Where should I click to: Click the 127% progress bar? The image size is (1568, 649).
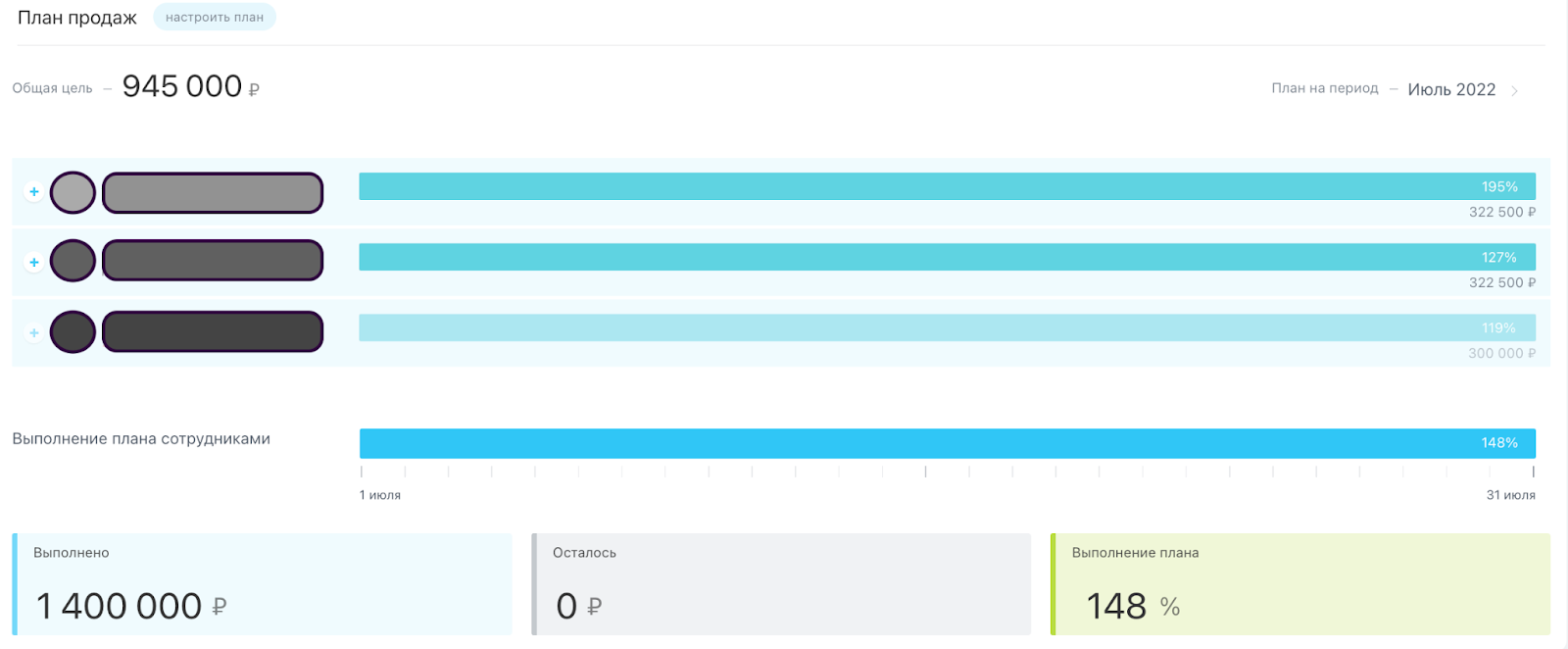(947, 257)
